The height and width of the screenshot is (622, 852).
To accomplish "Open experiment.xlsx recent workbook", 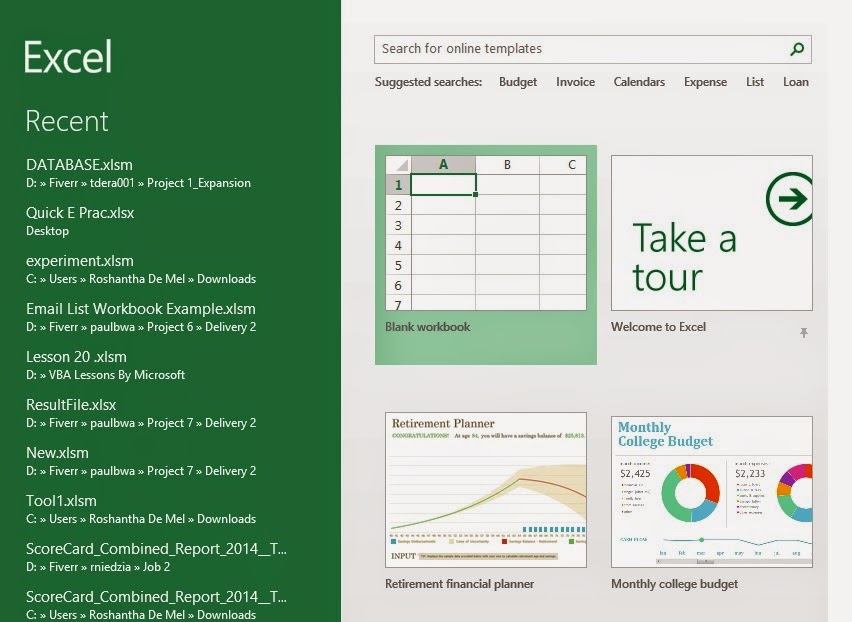I will click(75, 260).
